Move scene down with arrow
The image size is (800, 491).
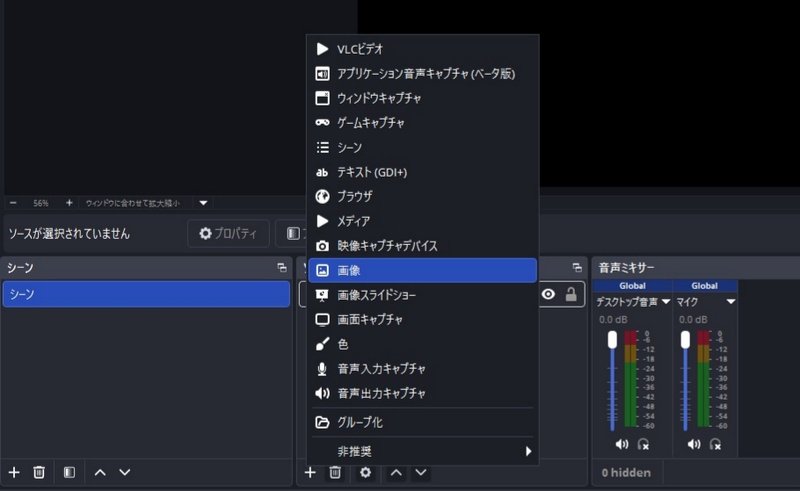pos(124,472)
